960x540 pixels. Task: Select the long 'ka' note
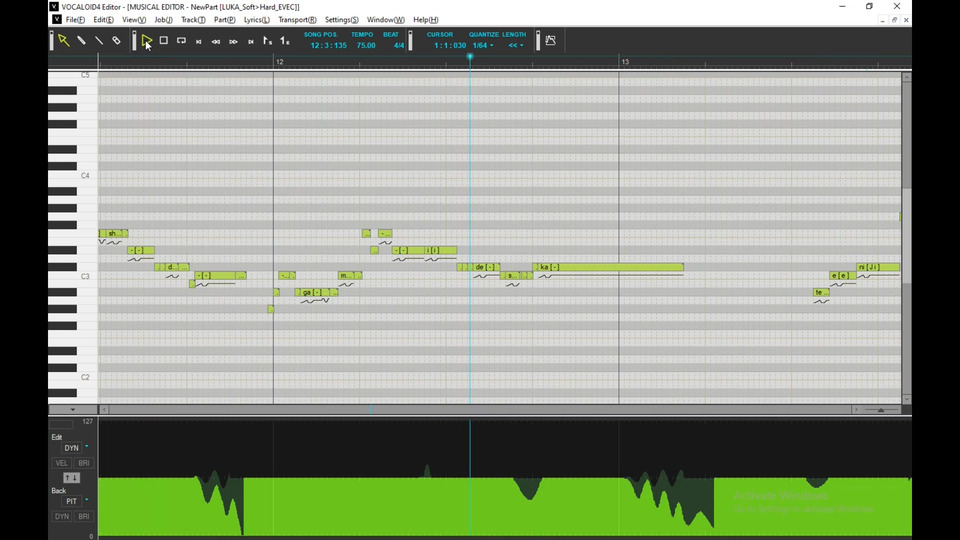pyautogui.click(x=608, y=267)
